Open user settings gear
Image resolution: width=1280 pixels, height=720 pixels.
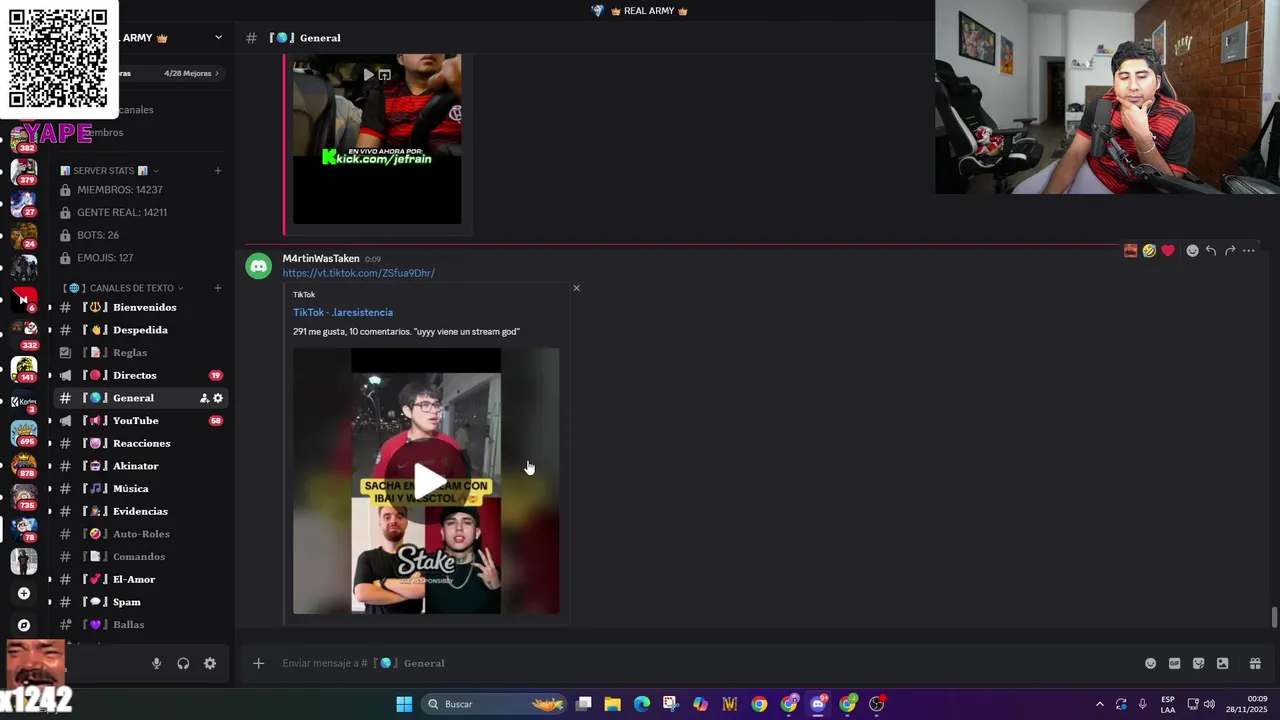(x=210, y=663)
